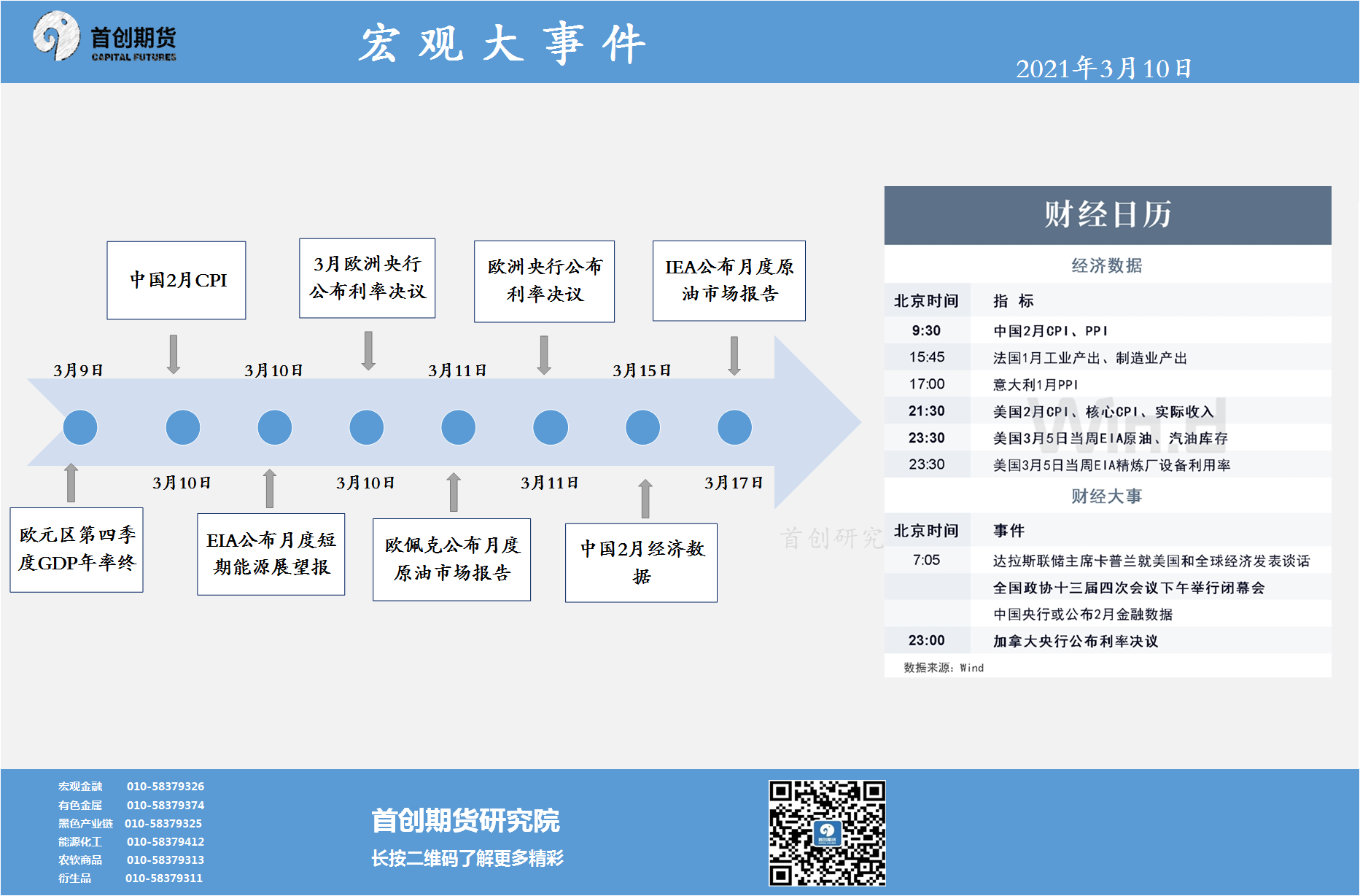The width and height of the screenshot is (1360, 896).
Task: Select the 欧元区第四季度GDP年率终 box
Action: coord(77,550)
